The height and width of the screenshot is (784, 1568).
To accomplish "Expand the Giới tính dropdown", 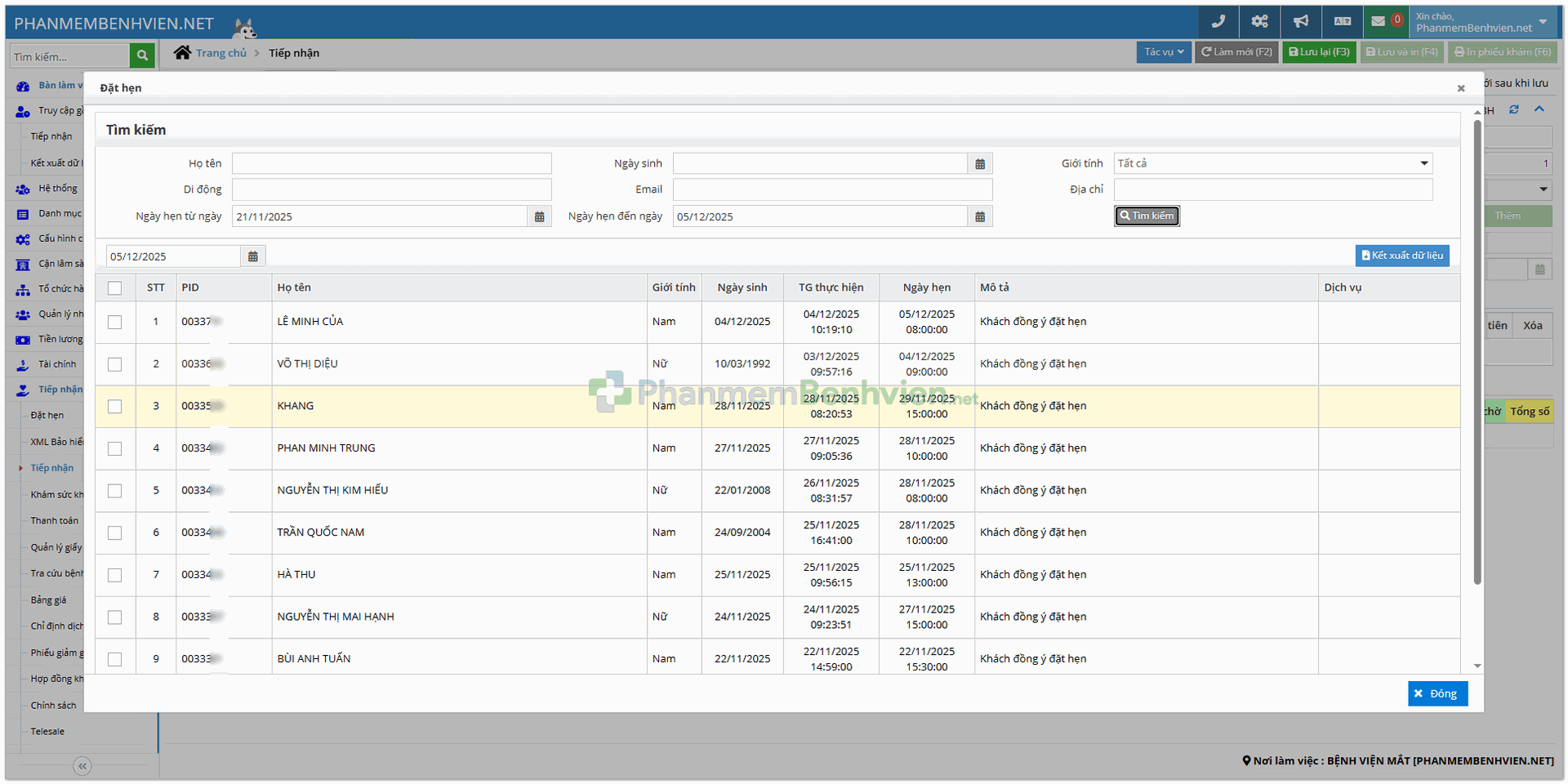I will pyautogui.click(x=1272, y=163).
